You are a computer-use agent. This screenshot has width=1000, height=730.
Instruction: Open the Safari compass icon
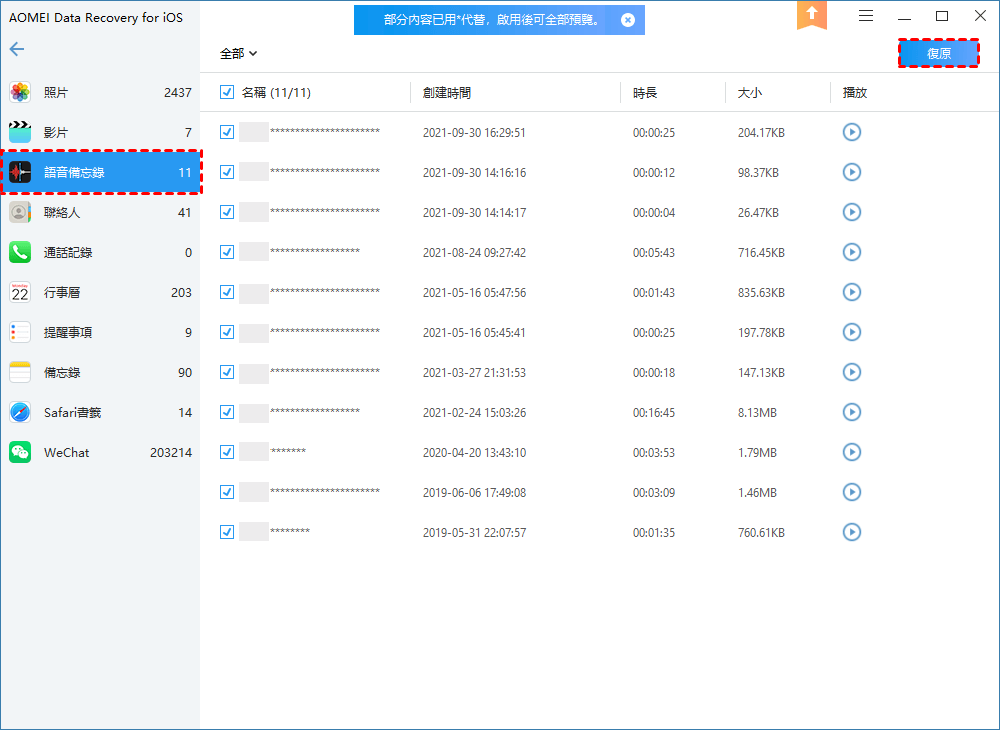[20, 412]
